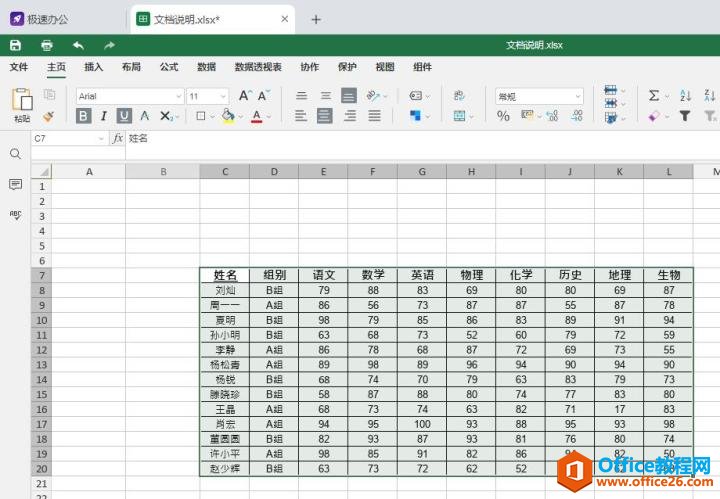Run spell check from left sidebar
720x499 pixels.
point(15,214)
